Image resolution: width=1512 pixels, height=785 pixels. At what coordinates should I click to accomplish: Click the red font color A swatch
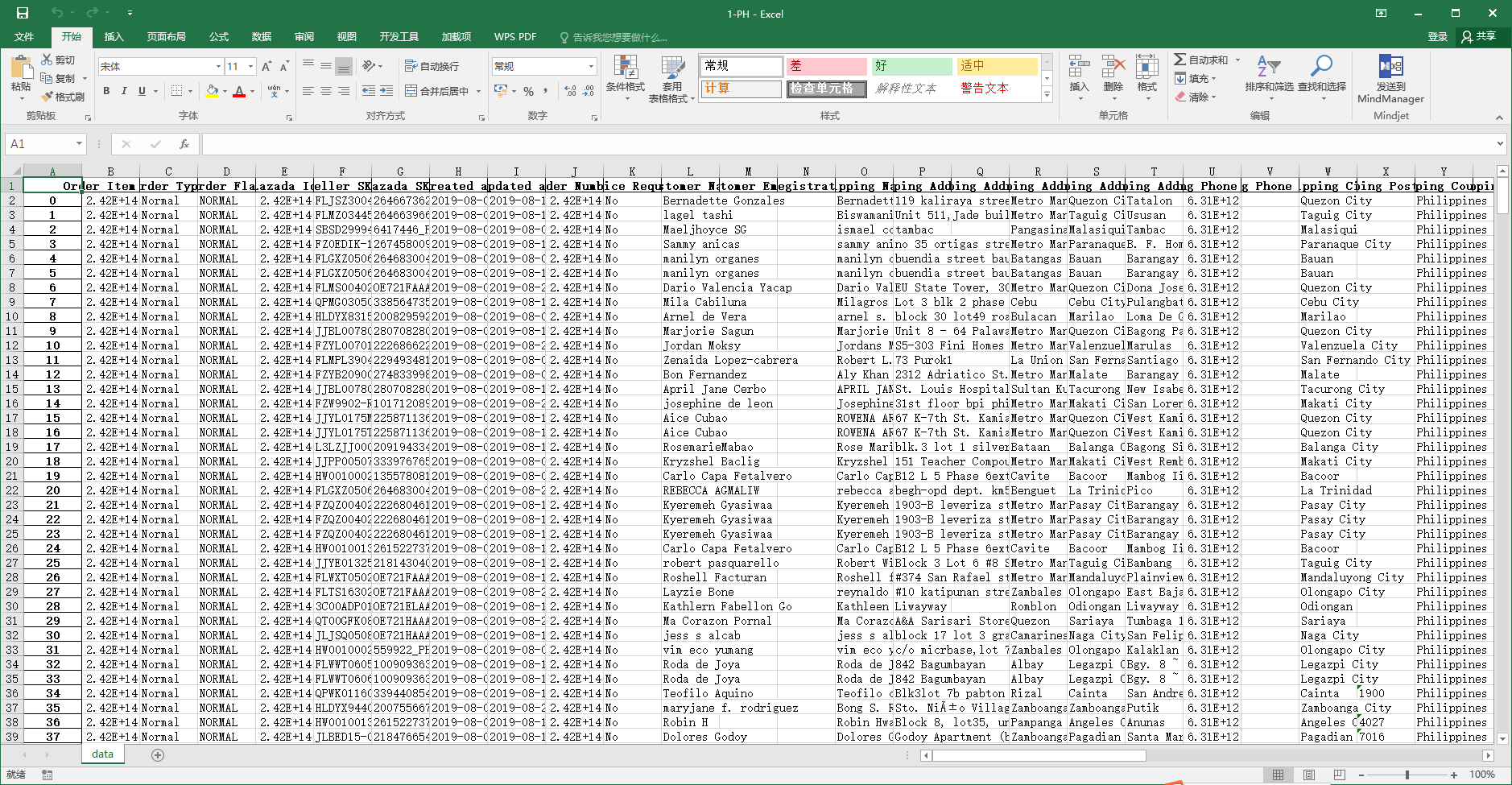coord(239,91)
